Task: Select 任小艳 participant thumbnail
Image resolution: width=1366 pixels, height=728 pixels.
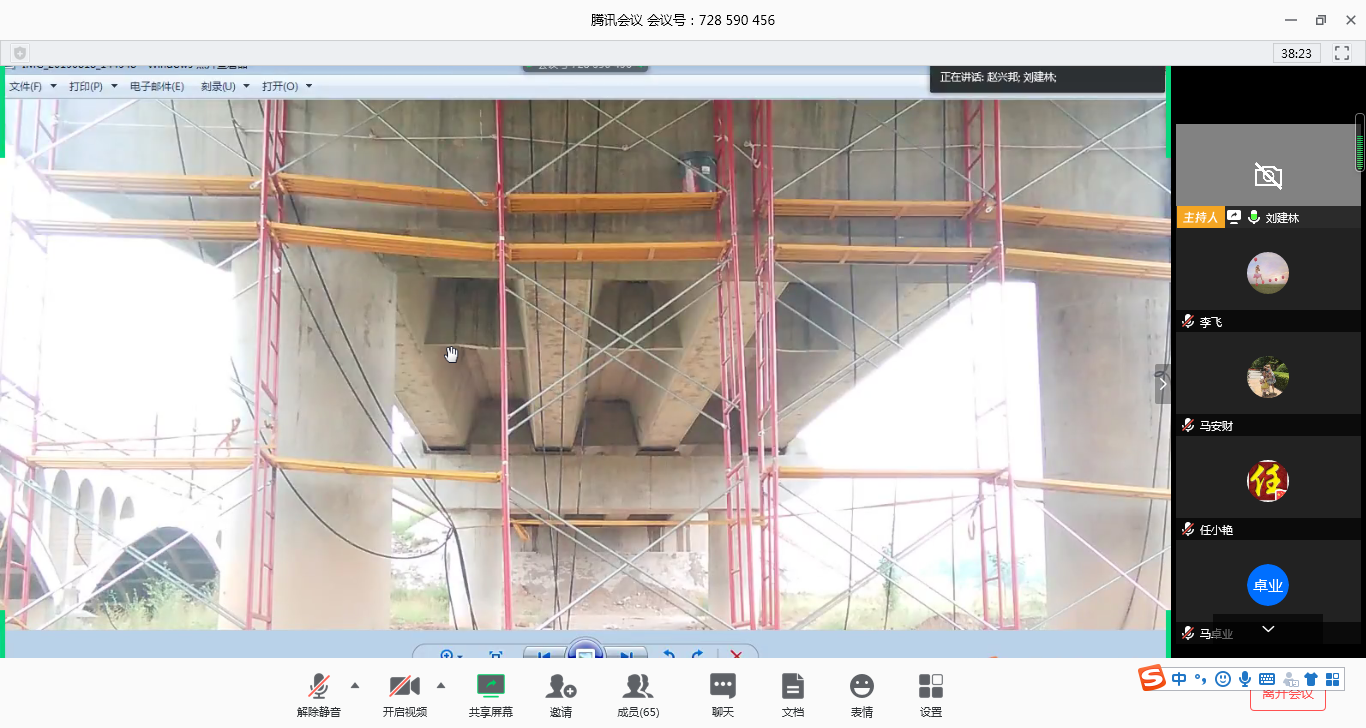Action: pyautogui.click(x=1267, y=482)
